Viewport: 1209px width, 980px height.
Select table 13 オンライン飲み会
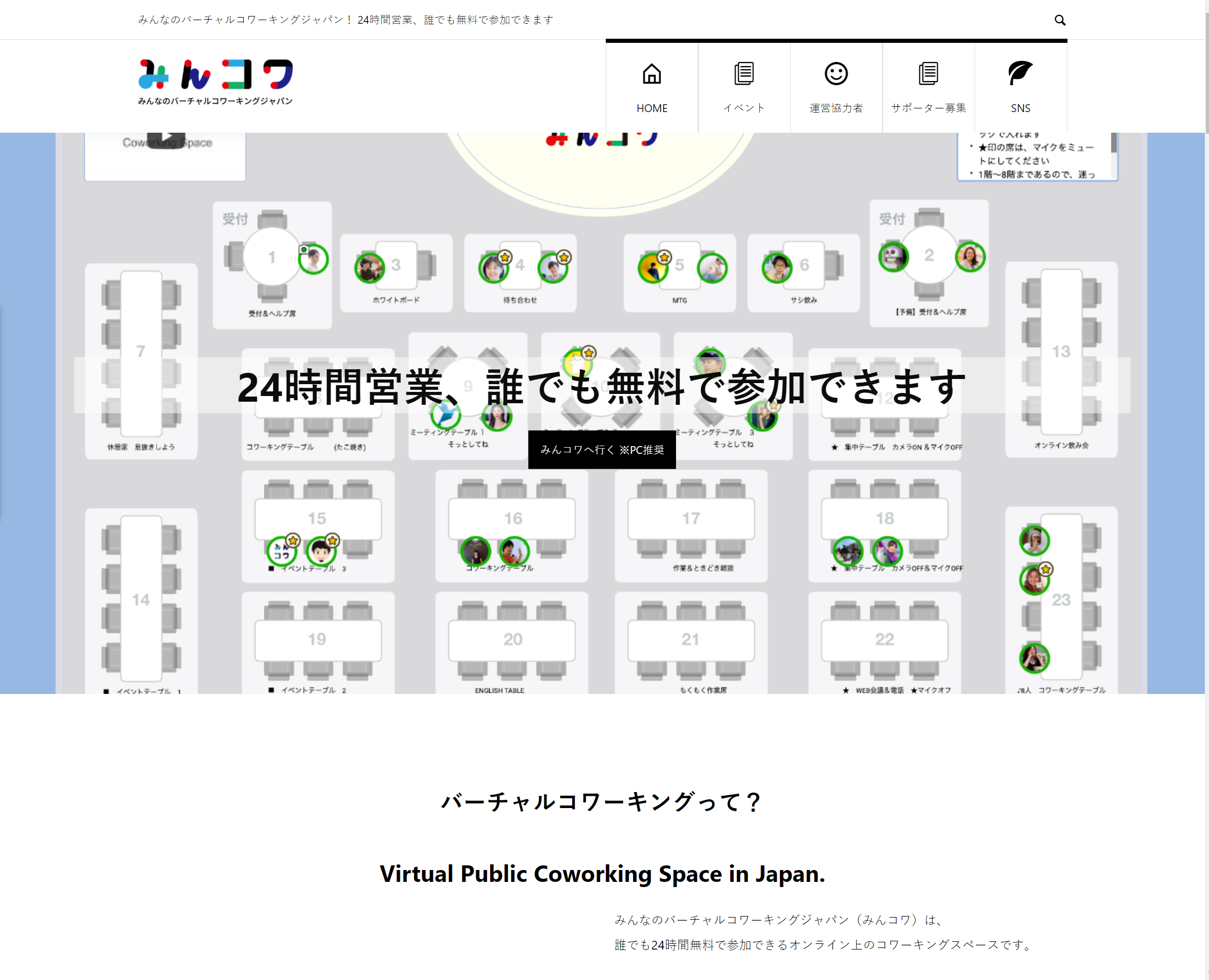click(x=1061, y=359)
